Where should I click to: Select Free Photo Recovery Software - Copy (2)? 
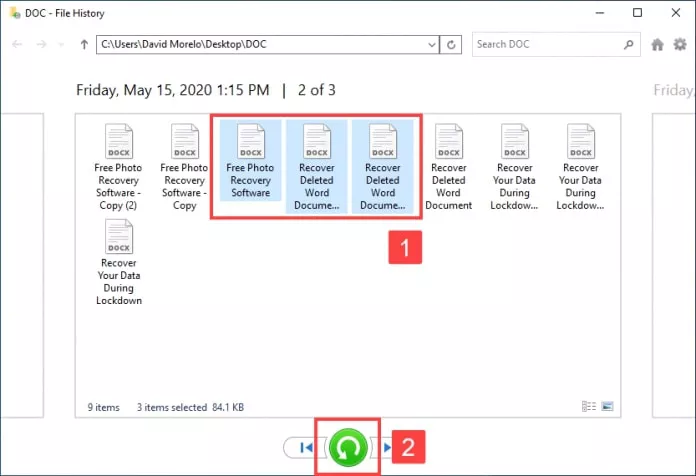(119, 167)
